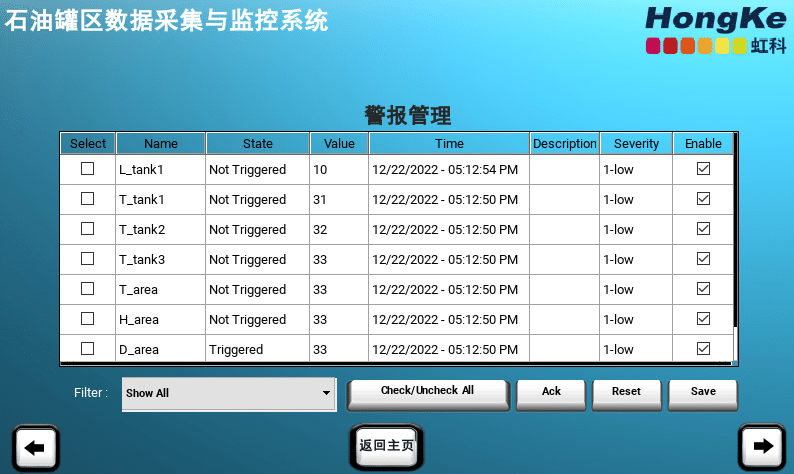The image size is (794, 474).
Task: Uncheck Enable for the H_area alarm
Action: pos(703,319)
